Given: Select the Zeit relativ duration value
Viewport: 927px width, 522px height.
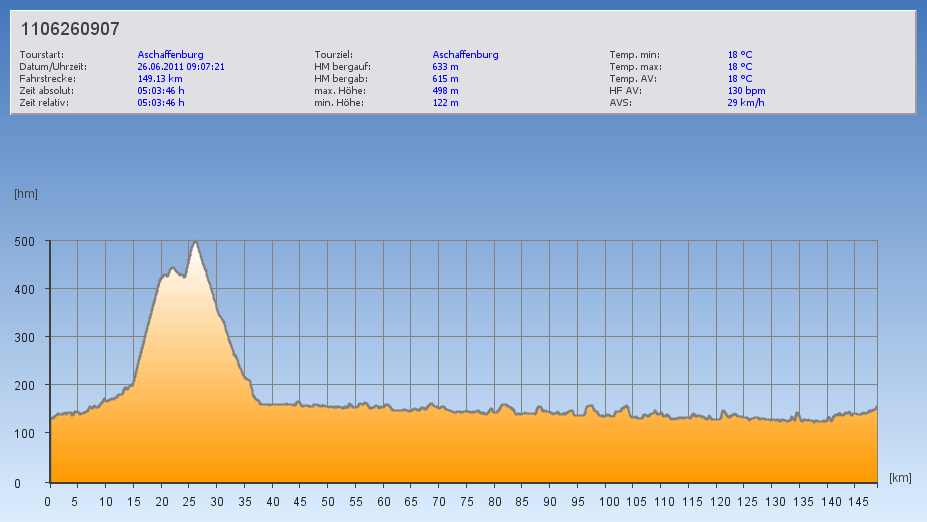Looking at the screenshot, I should (161, 103).
